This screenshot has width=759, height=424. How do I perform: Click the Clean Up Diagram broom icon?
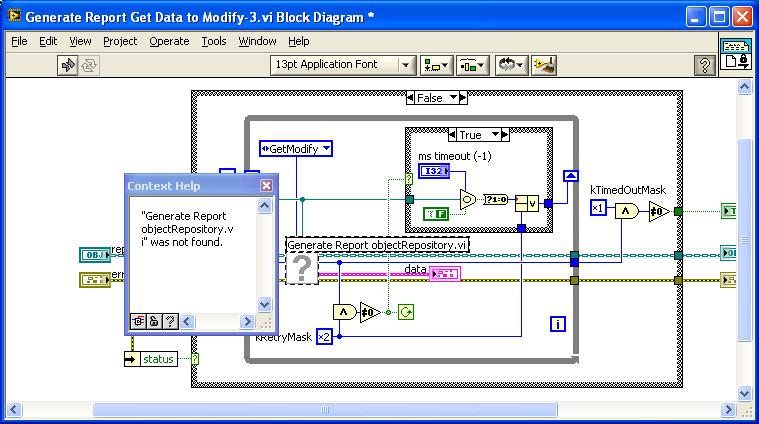[544, 65]
